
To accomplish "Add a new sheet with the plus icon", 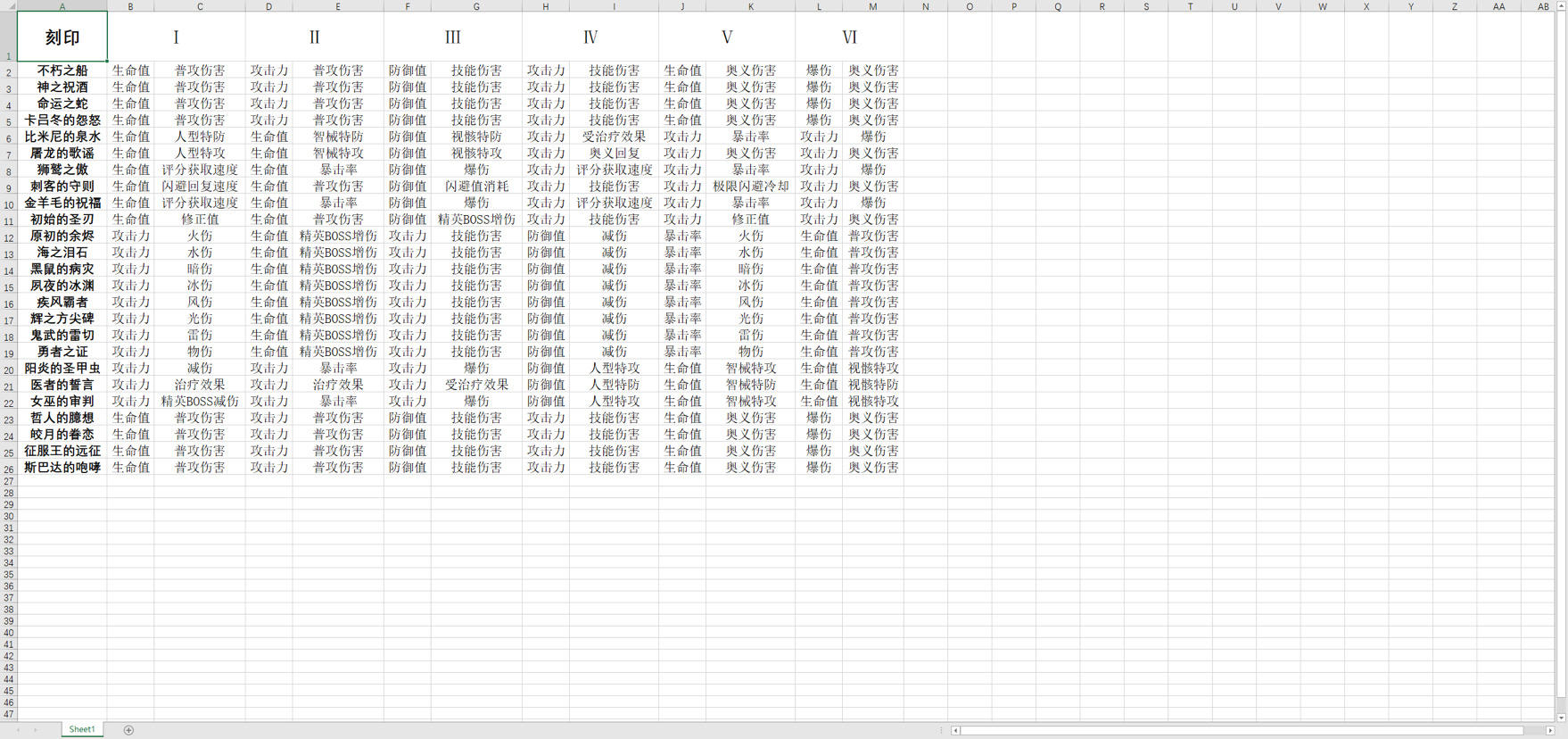I will click(x=128, y=730).
